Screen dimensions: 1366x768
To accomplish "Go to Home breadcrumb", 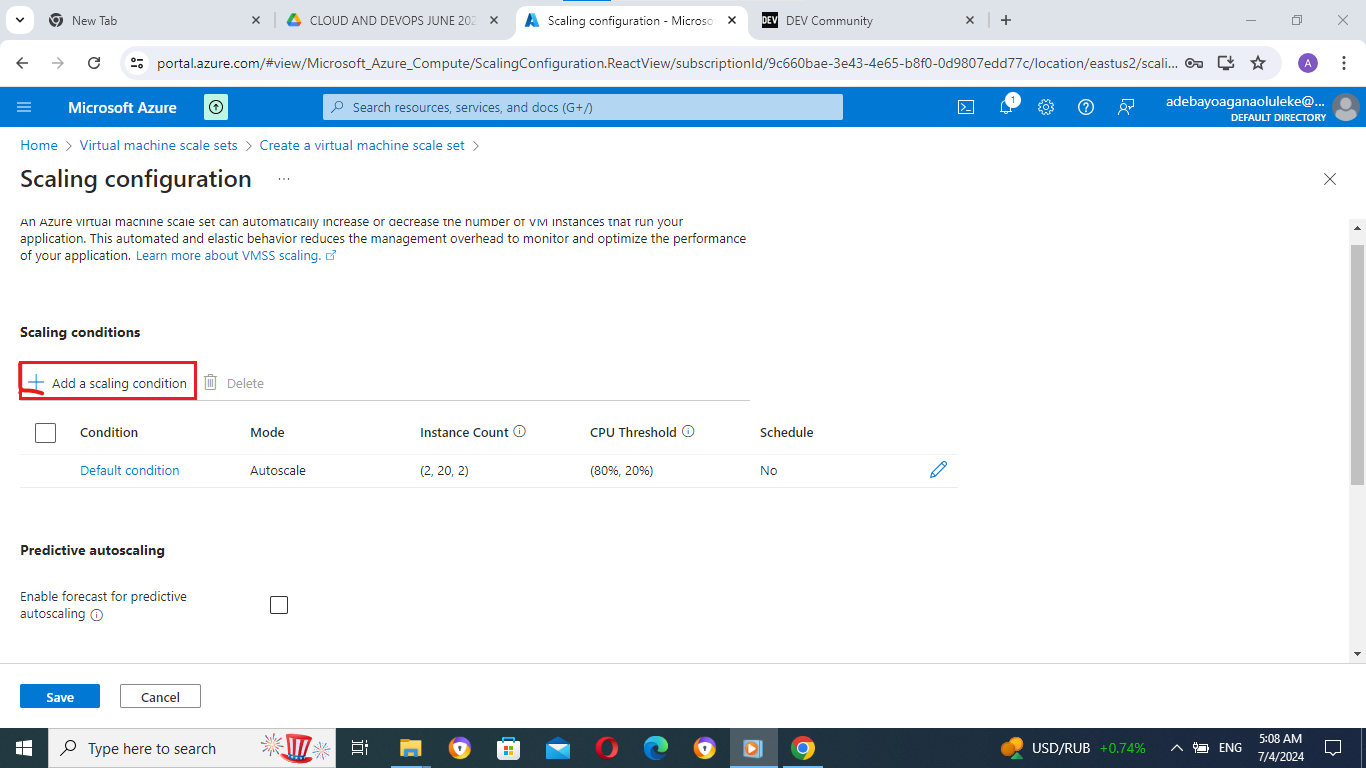I will coord(39,145).
